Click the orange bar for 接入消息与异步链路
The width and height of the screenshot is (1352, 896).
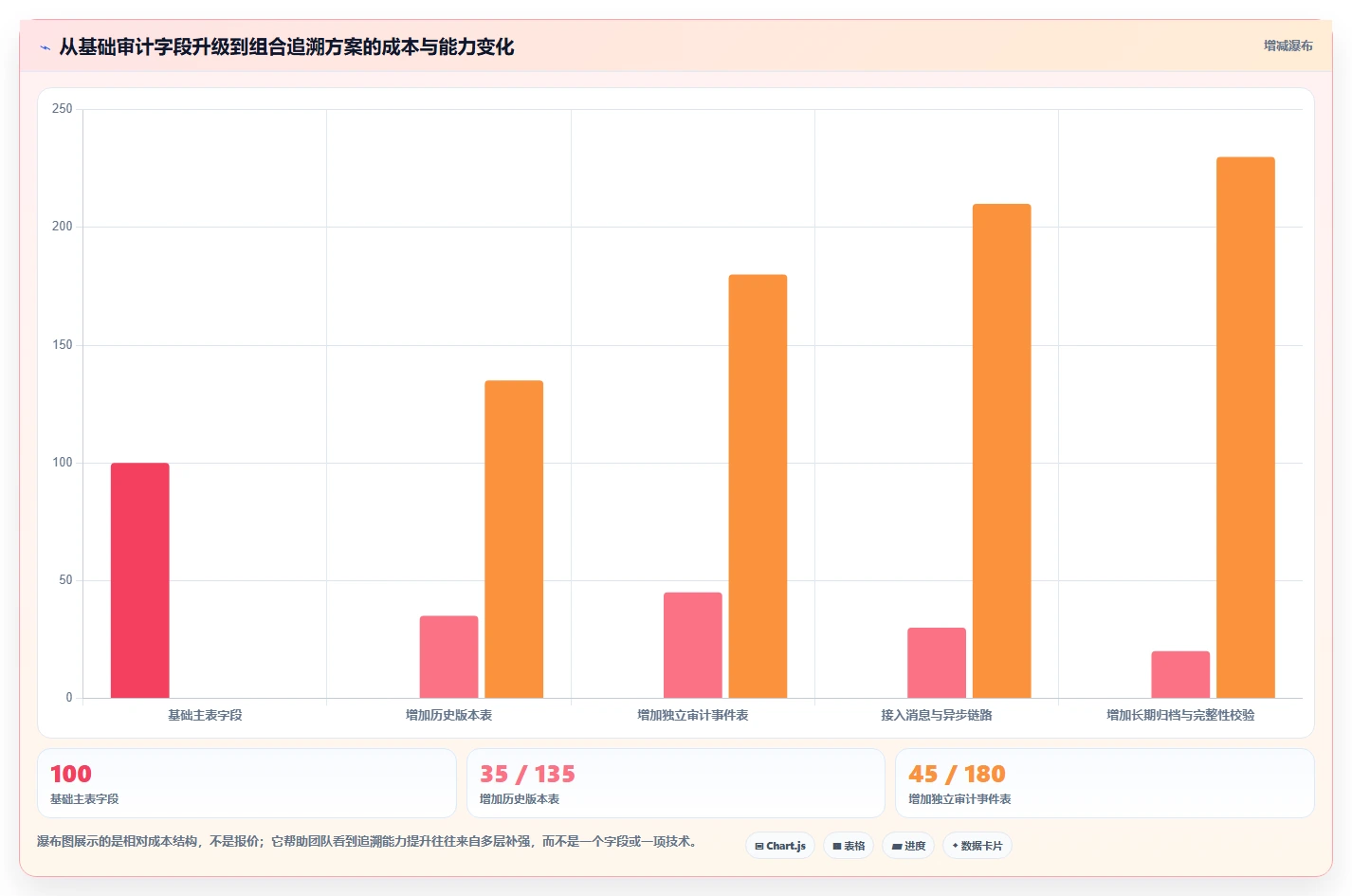tap(1001, 450)
